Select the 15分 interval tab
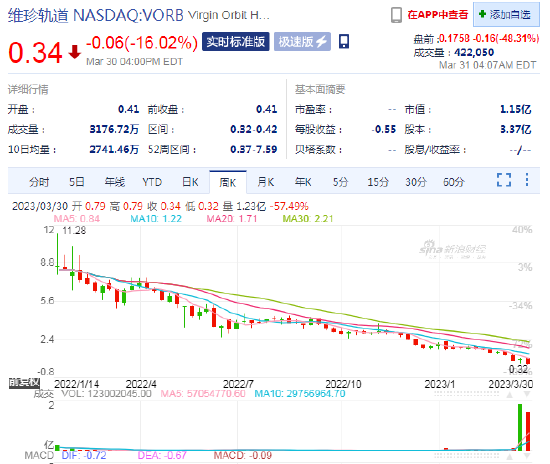The width and height of the screenshot is (550, 464). (x=378, y=182)
